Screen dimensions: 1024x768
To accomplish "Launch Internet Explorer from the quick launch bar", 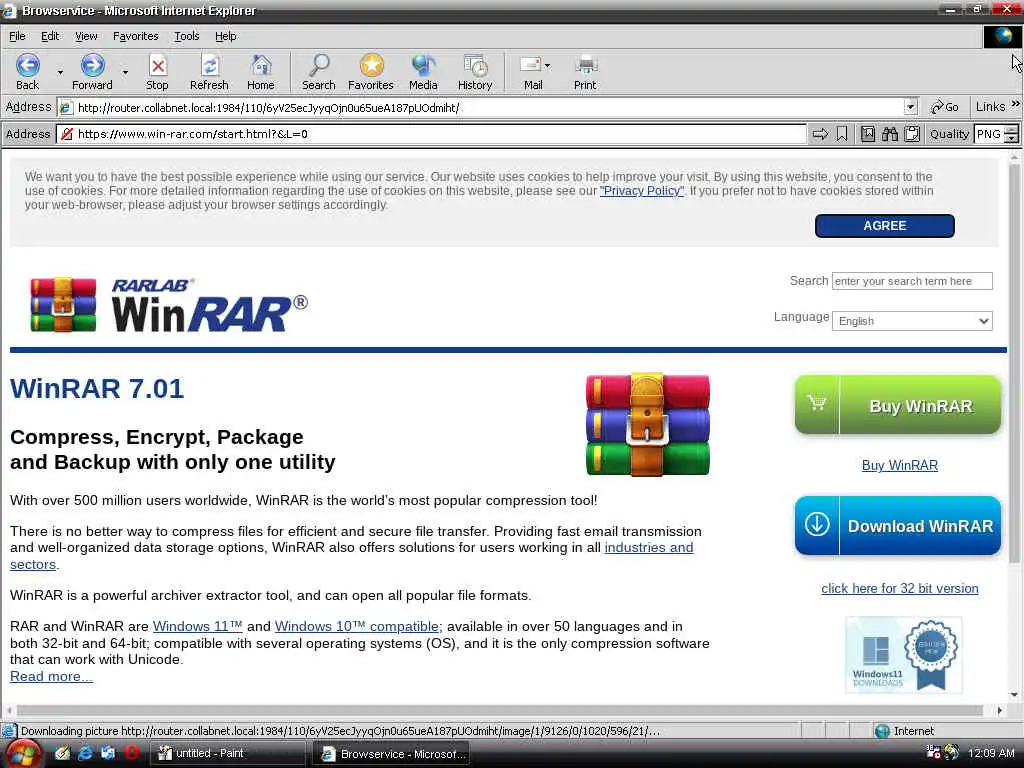I will [86, 753].
